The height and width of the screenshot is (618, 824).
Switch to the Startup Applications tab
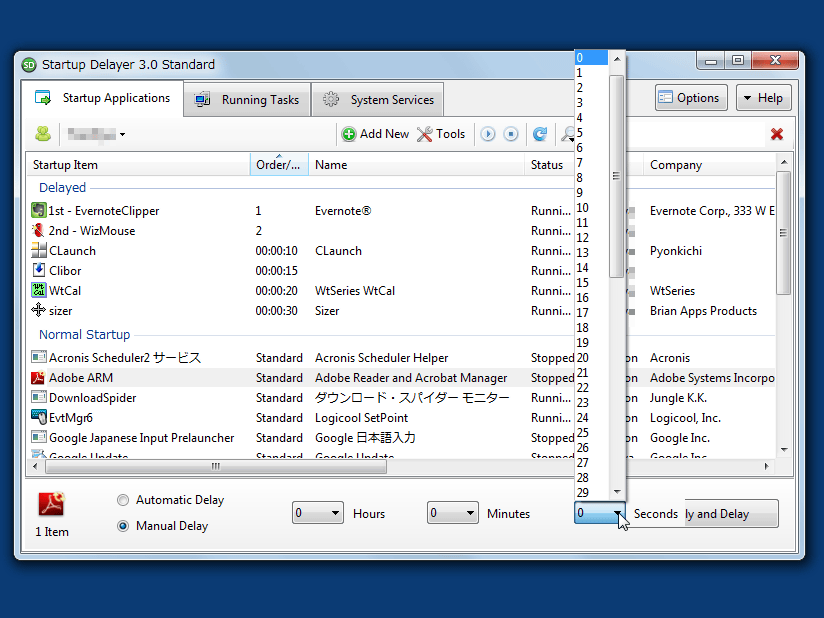[103, 98]
